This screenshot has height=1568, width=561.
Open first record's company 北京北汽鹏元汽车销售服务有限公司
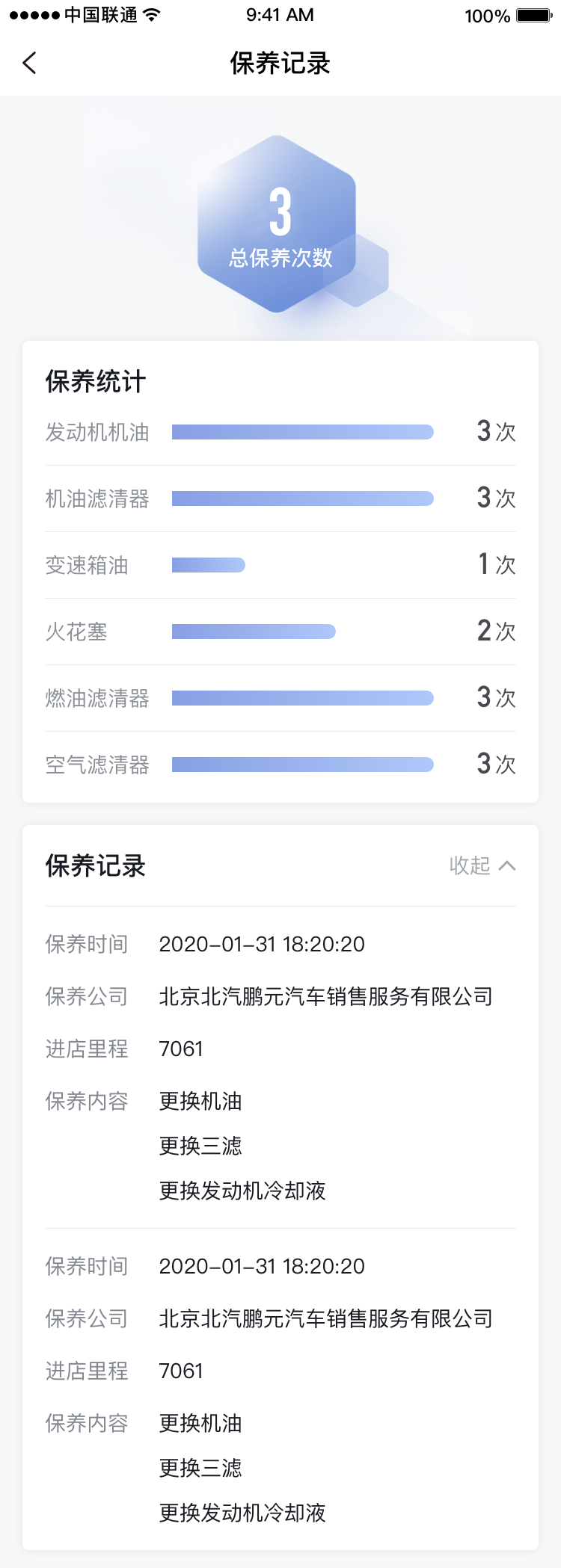pyautogui.click(x=325, y=996)
